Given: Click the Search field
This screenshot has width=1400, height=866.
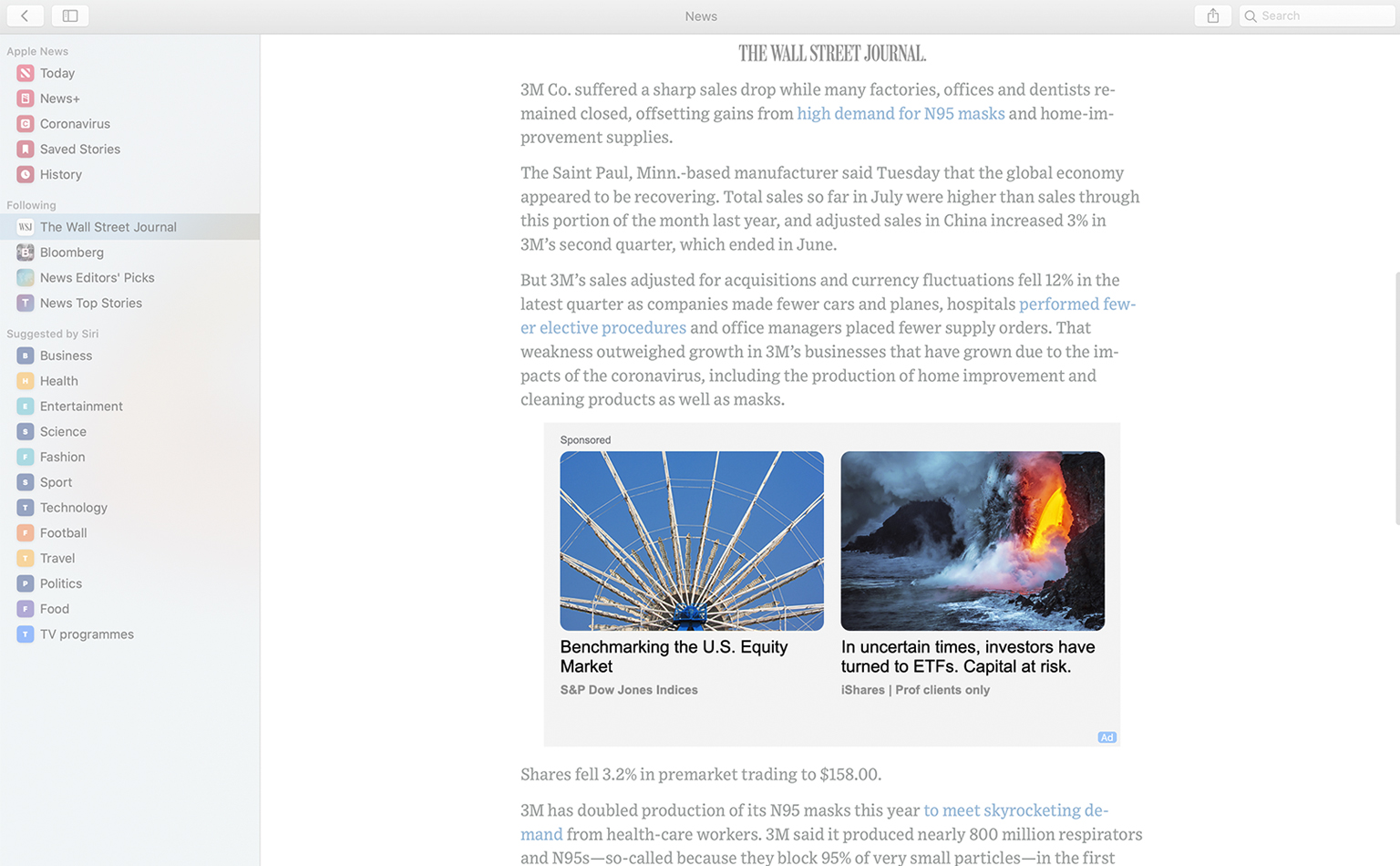Looking at the screenshot, I should point(1317,15).
